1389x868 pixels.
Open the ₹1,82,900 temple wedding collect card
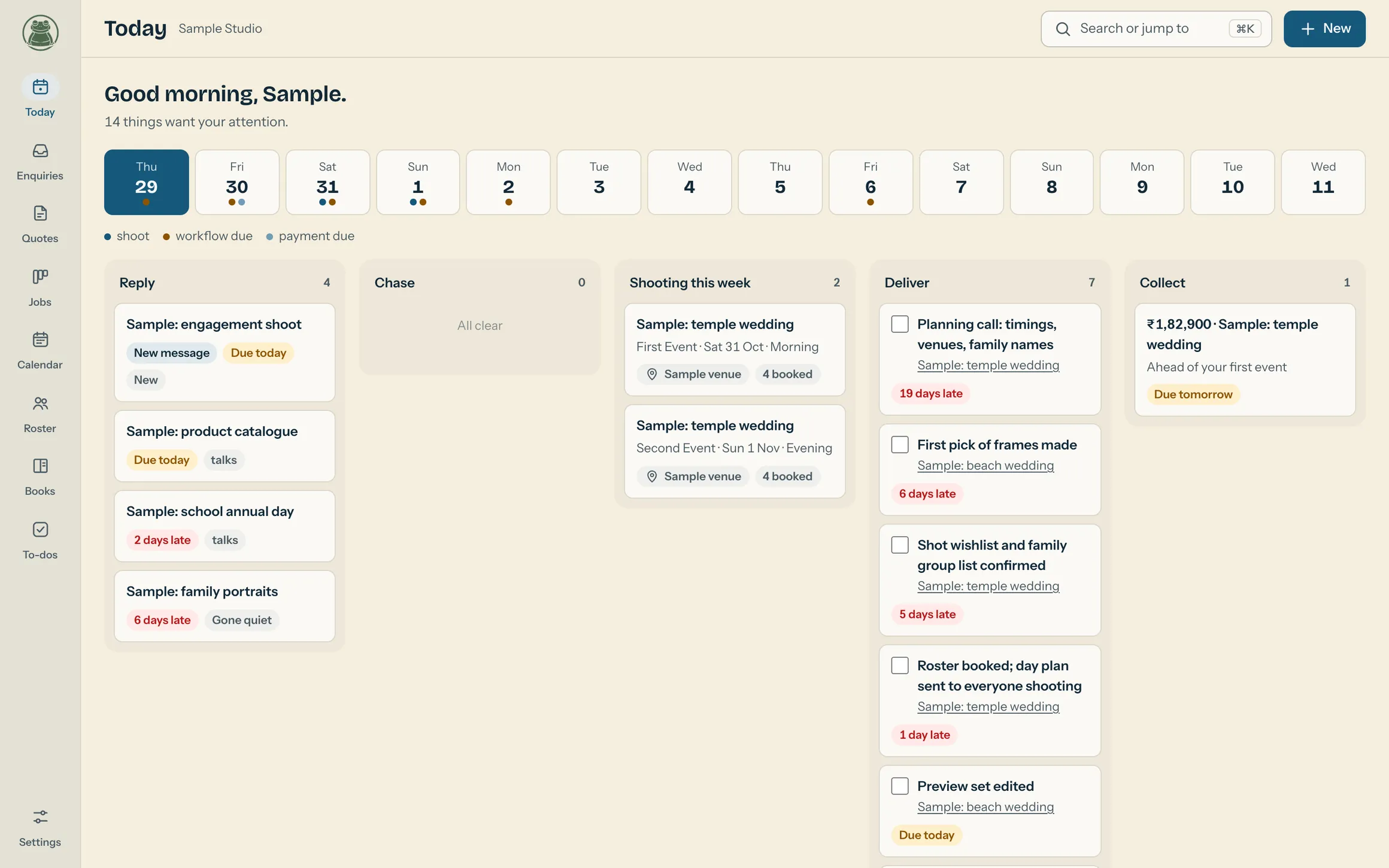pyautogui.click(x=1245, y=360)
